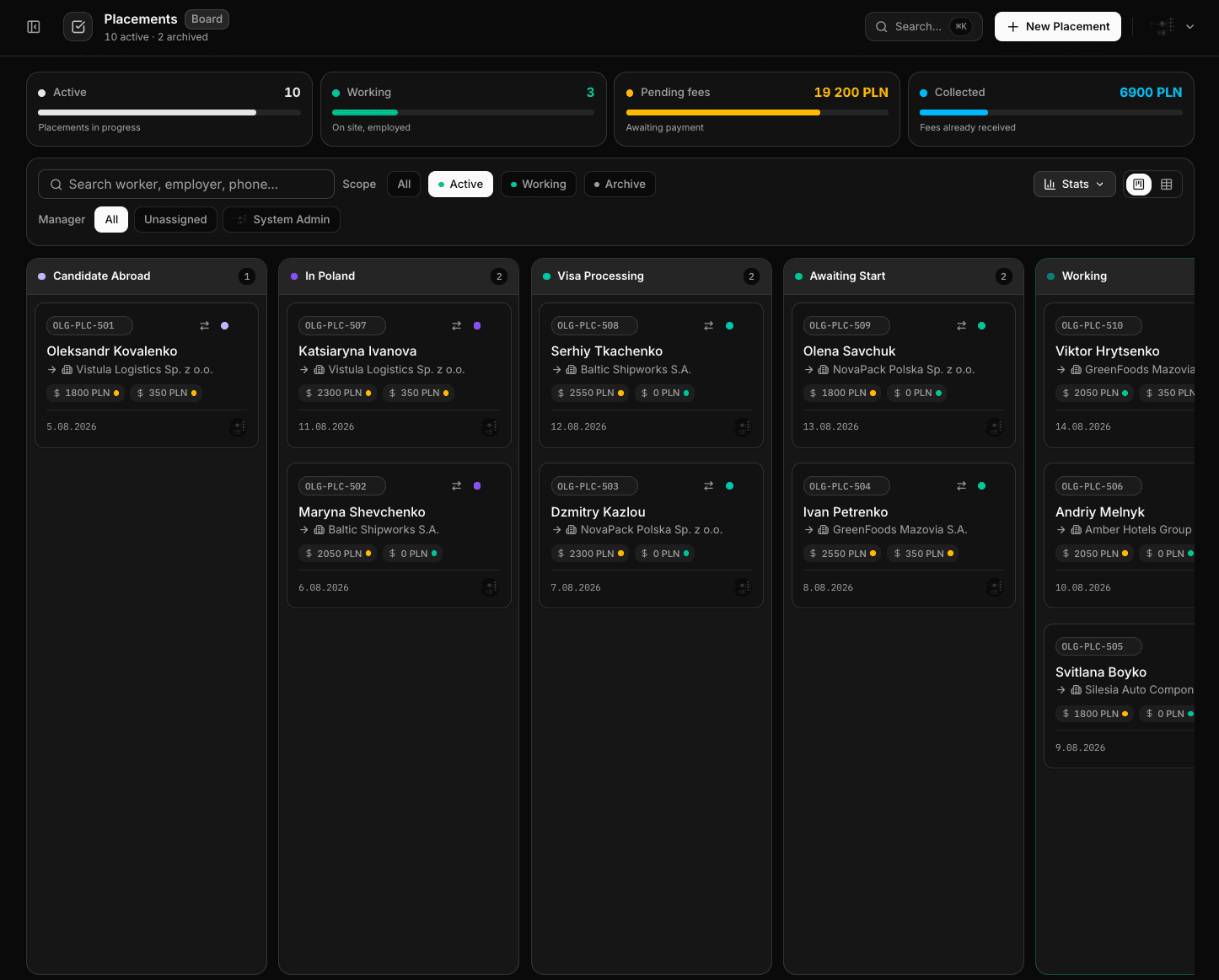Click manager avatar on Ivan Petrenko card

(995, 587)
